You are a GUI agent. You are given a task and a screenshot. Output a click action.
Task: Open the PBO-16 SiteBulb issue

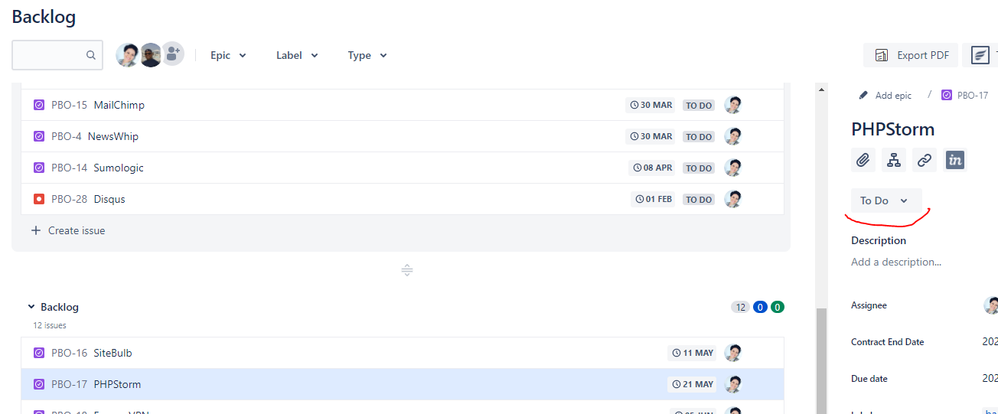(x=402, y=353)
